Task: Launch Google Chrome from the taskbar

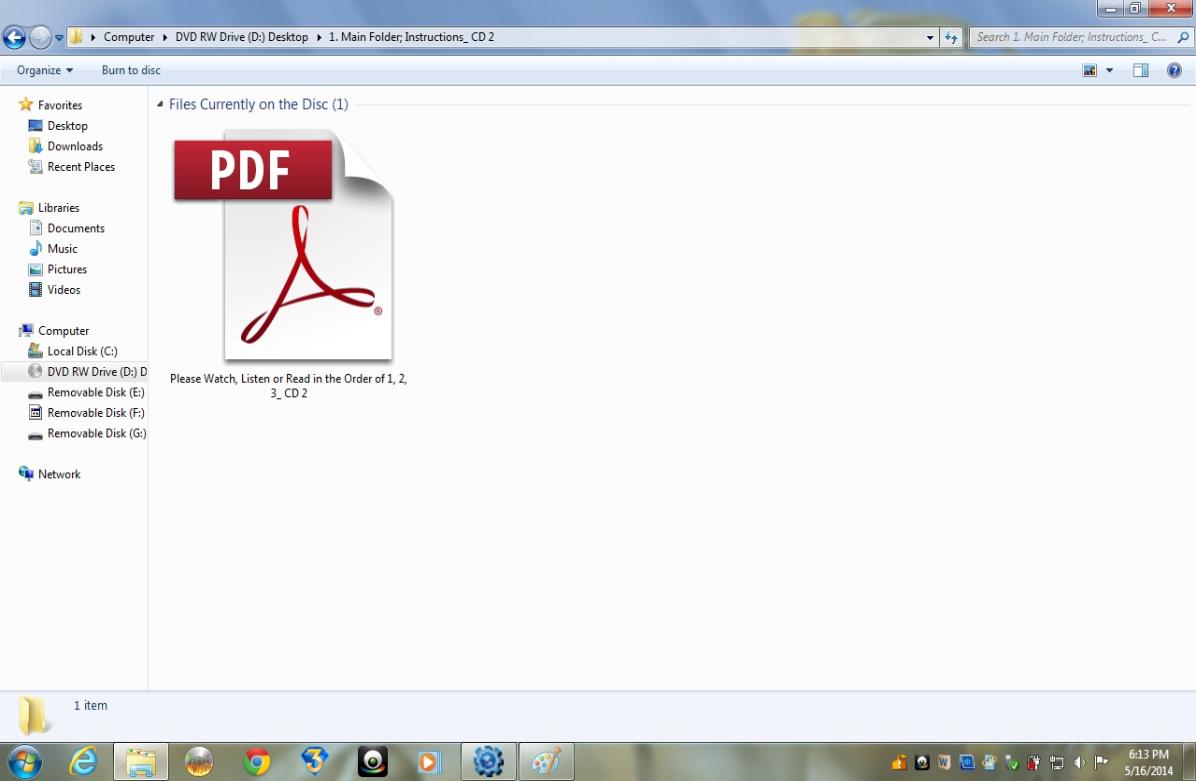Action: (x=257, y=761)
